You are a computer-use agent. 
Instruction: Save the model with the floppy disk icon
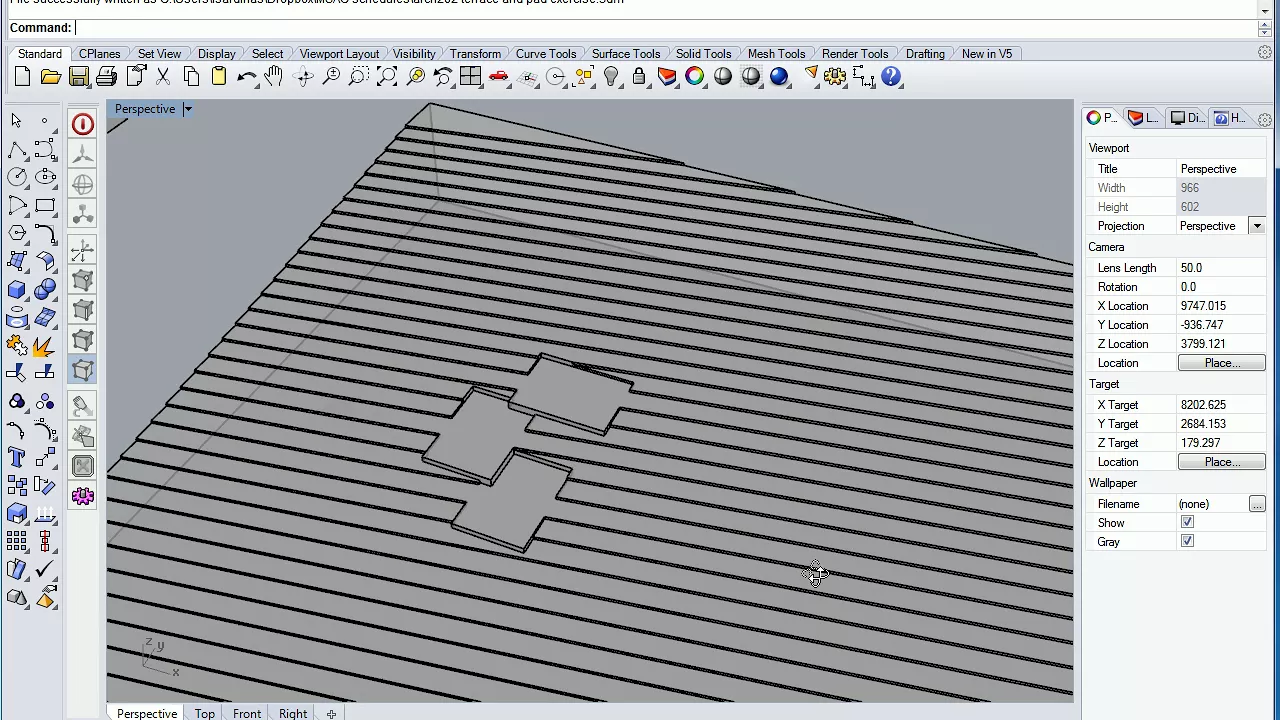tap(78, 77)
